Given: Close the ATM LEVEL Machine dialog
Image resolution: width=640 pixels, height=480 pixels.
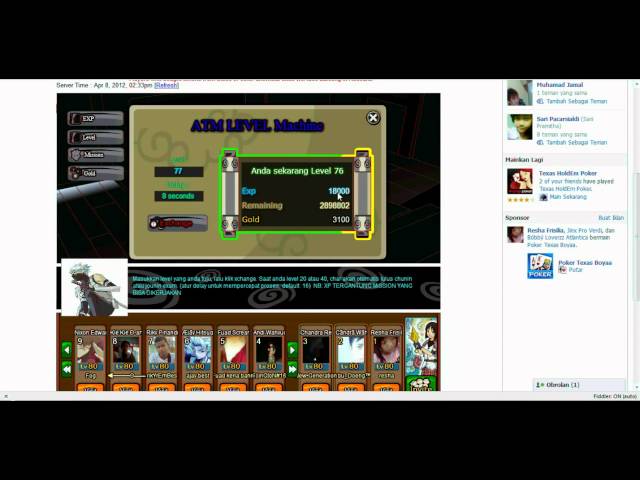Looking at the screenshot, I should (x=373, y=118).
